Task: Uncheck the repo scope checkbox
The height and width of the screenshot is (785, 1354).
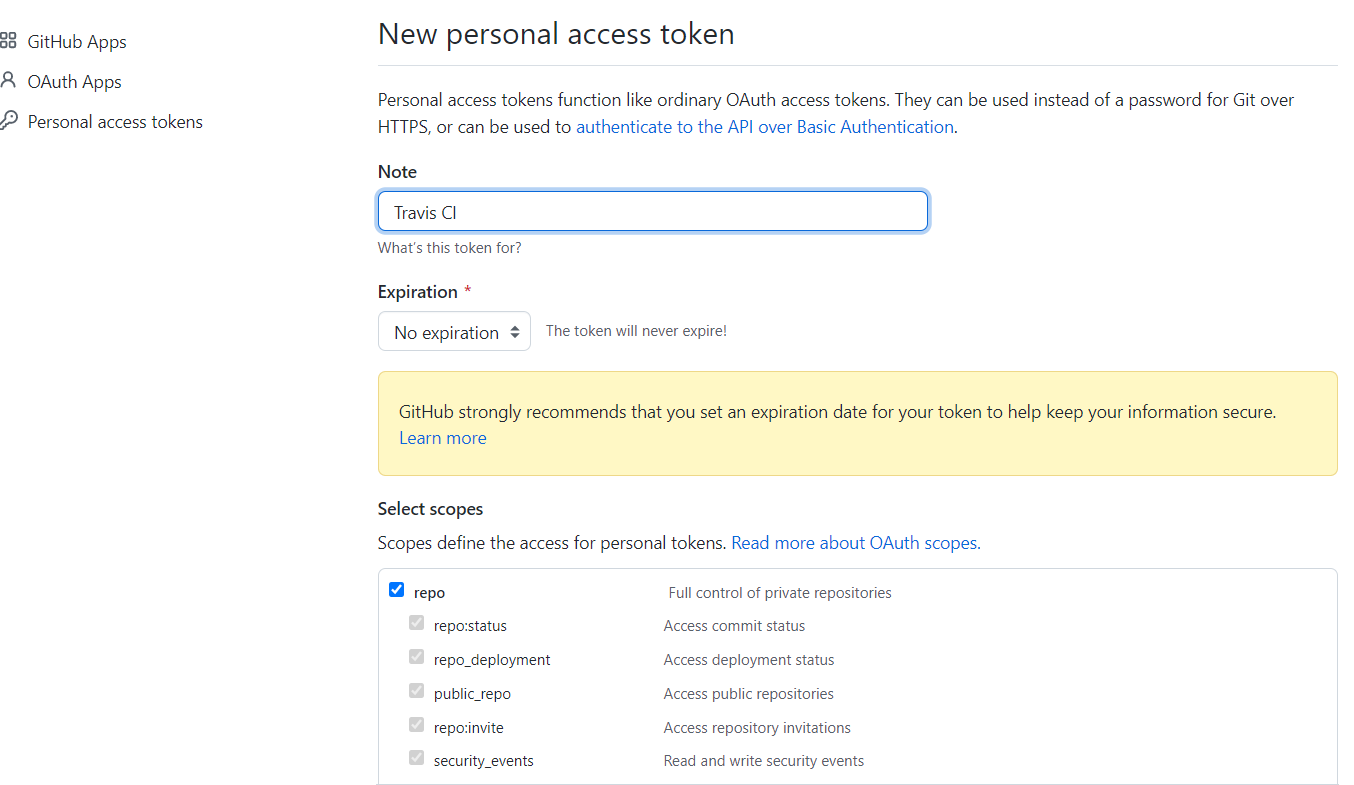Action: (396, 590)
